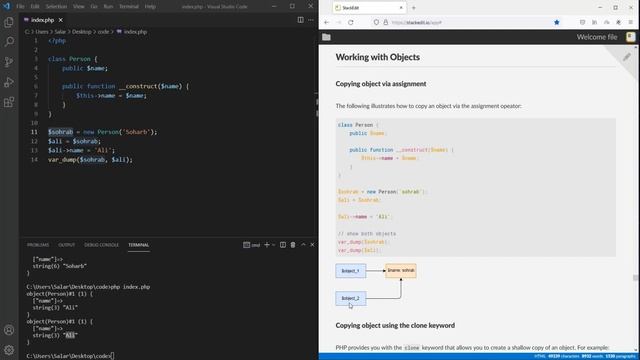Open the Go menu
This screenshot has height=360, width=640.
(94, 7)
